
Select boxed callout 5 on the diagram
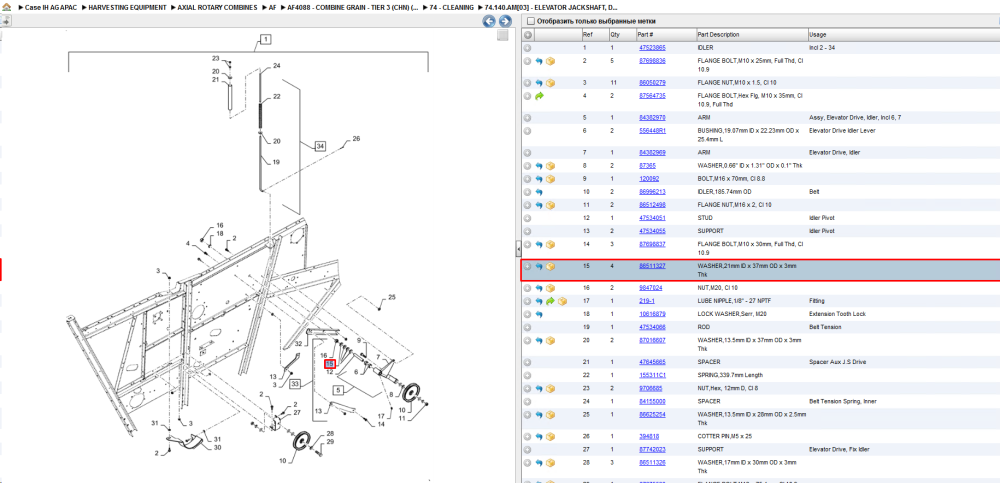pyautogui.click(x=337, y=389)
